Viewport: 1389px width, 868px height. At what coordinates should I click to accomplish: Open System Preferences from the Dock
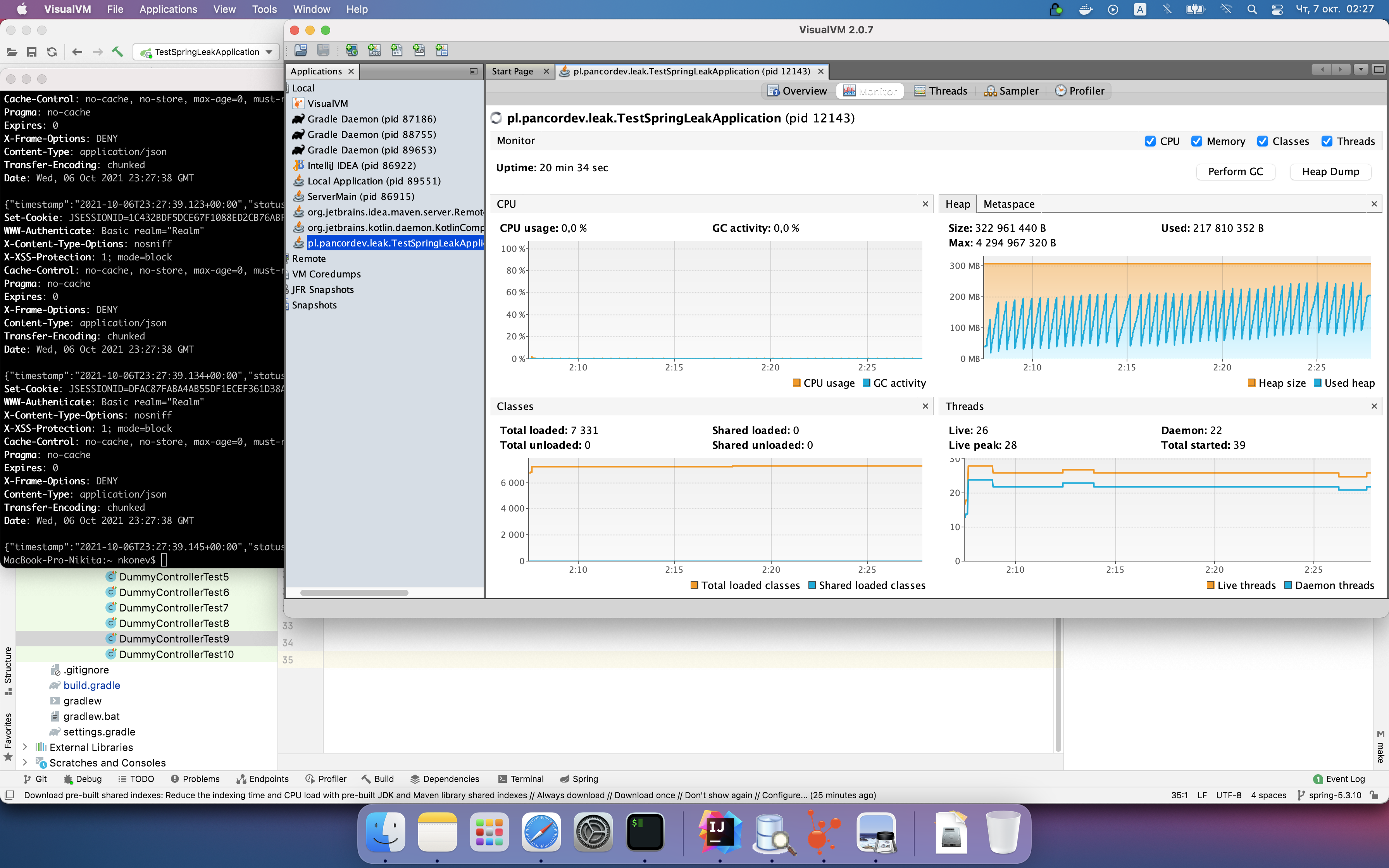pos(593,832)
